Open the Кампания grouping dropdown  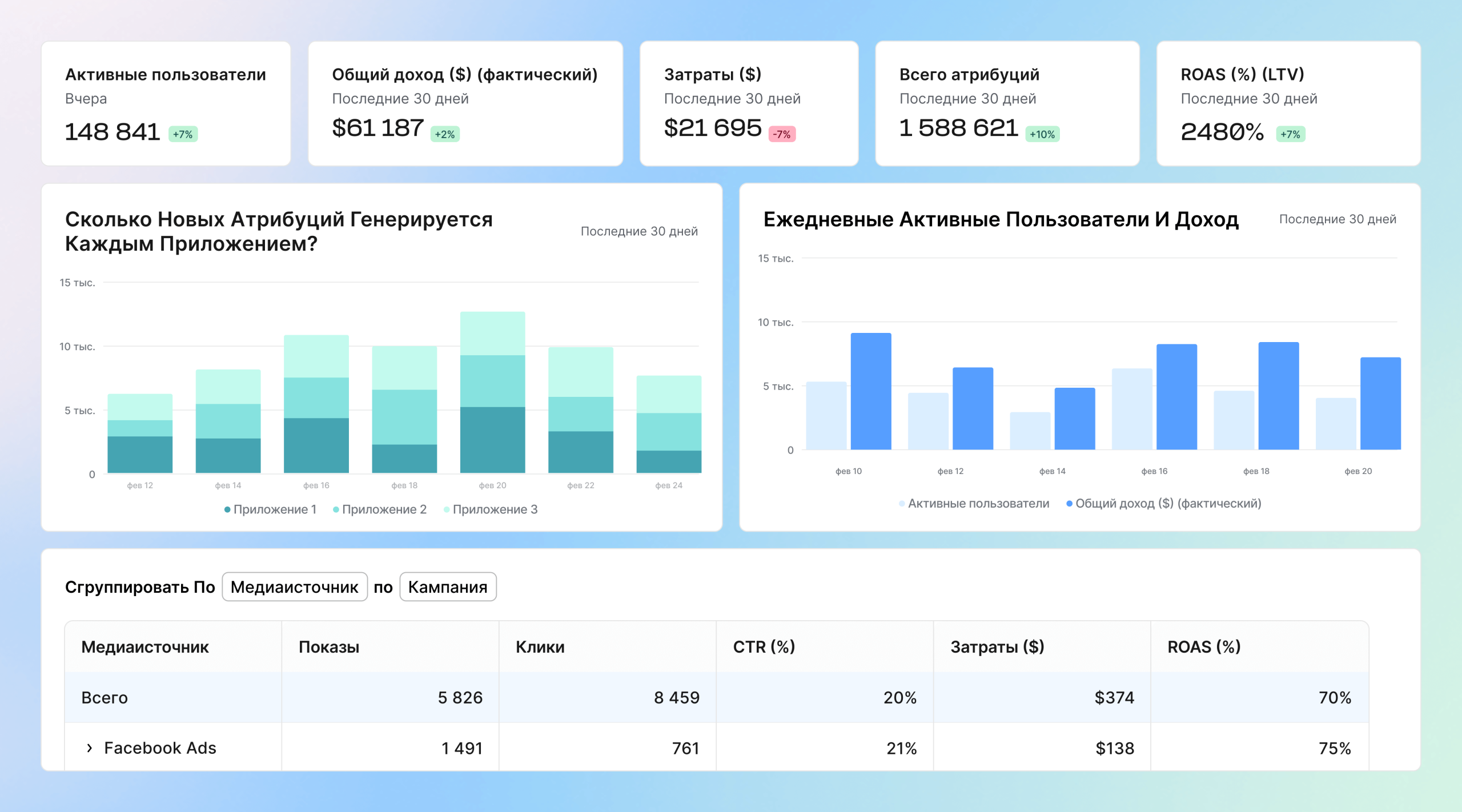click(448, 587)
